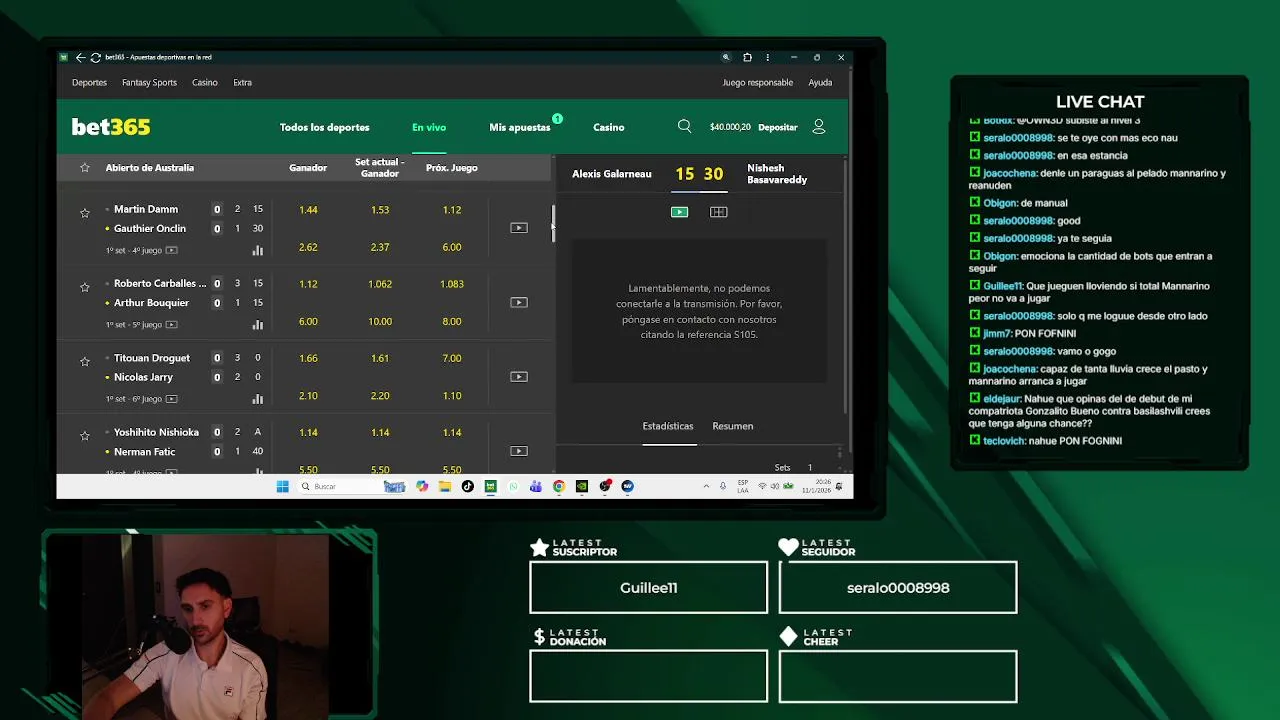Watch live stream of Carballes vs Bouquier

click(x=518, y=302)
